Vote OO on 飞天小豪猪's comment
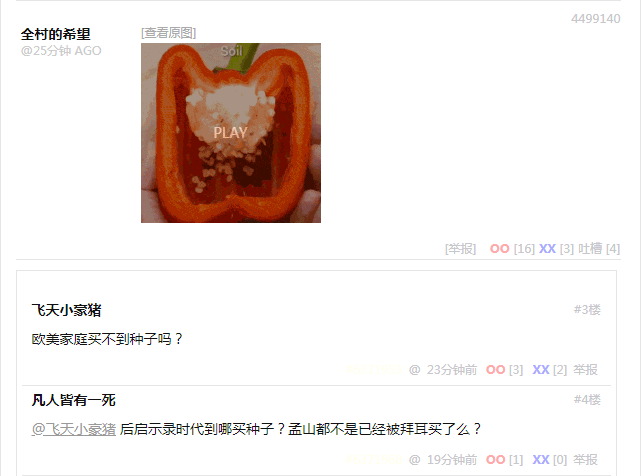641x476 pixels. 495,370
